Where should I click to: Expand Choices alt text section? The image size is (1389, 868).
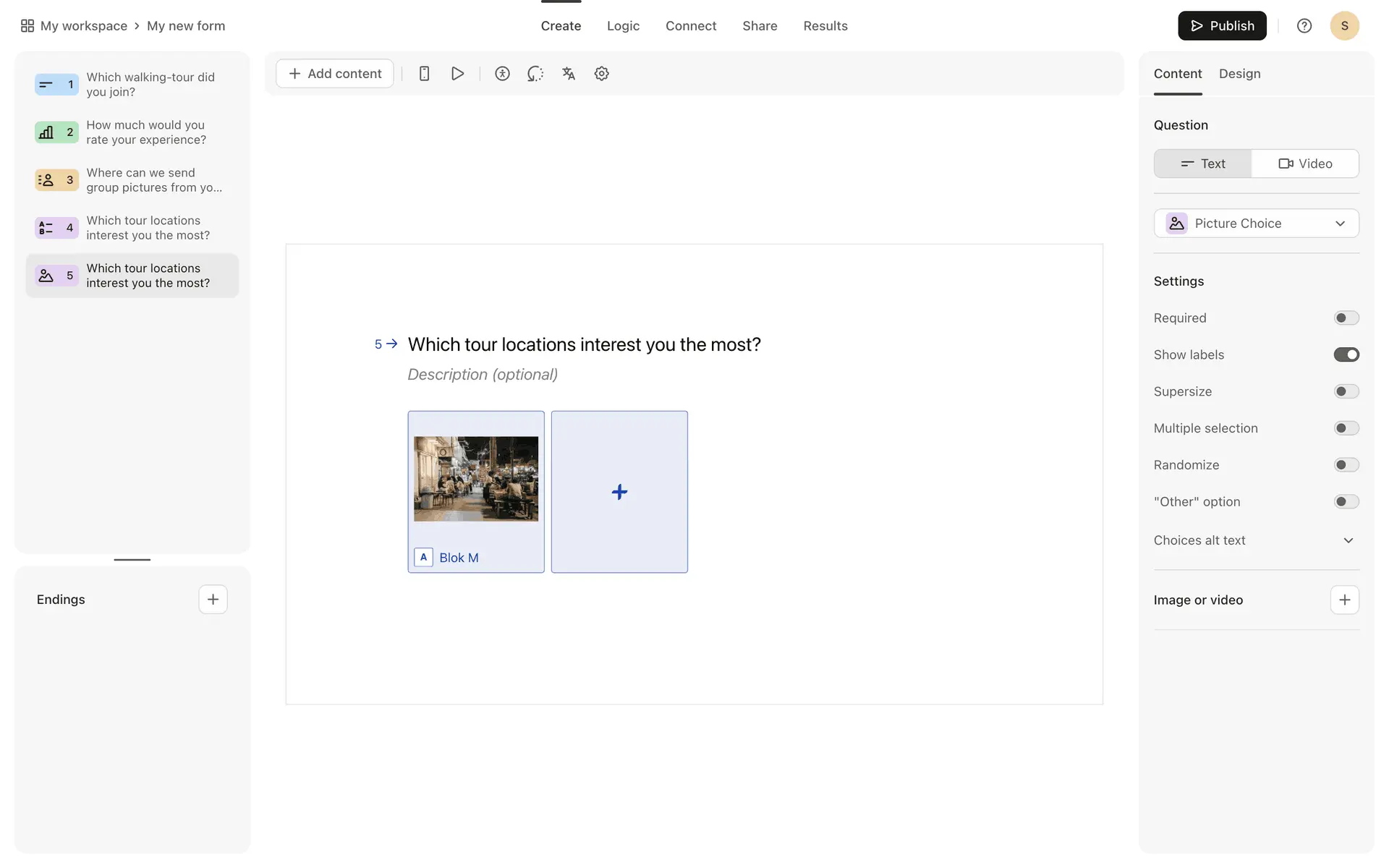pos(1348,540)
